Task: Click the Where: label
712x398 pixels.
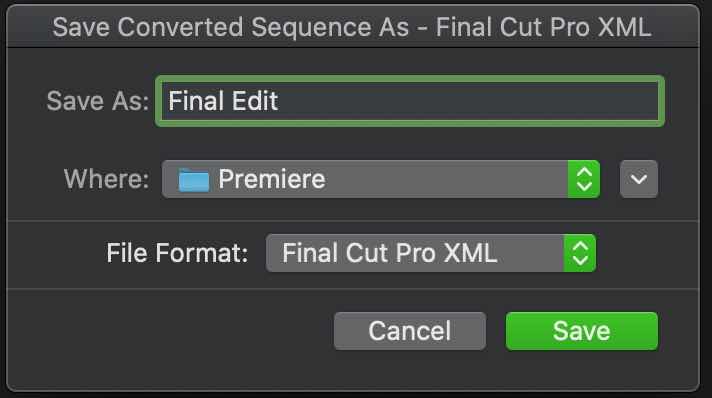Action: coord(106,179)
